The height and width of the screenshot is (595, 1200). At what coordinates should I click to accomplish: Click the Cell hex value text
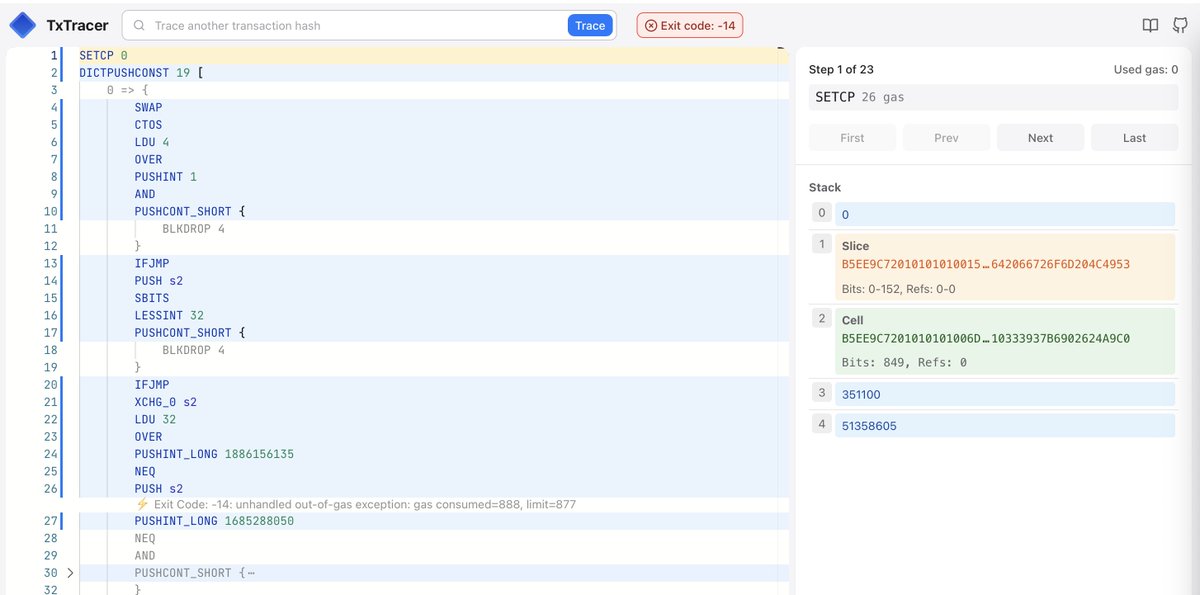(986, 338)
